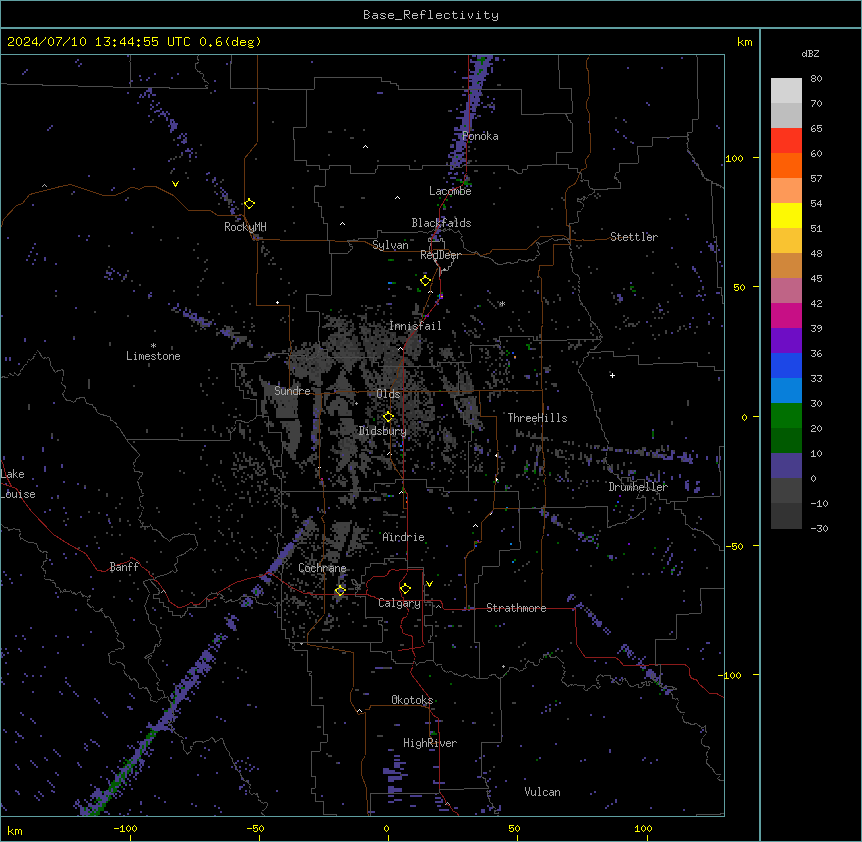This screenshot has height=842, width=862.
Task: Click the white caret marker west of Blackfalds
Action: [342, 224]
